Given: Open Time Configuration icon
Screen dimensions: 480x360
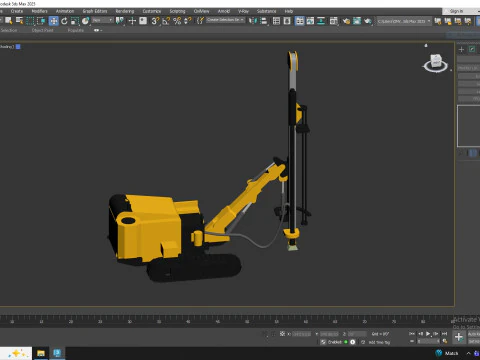Looking at the screenshot, I should tap(445, 341).
